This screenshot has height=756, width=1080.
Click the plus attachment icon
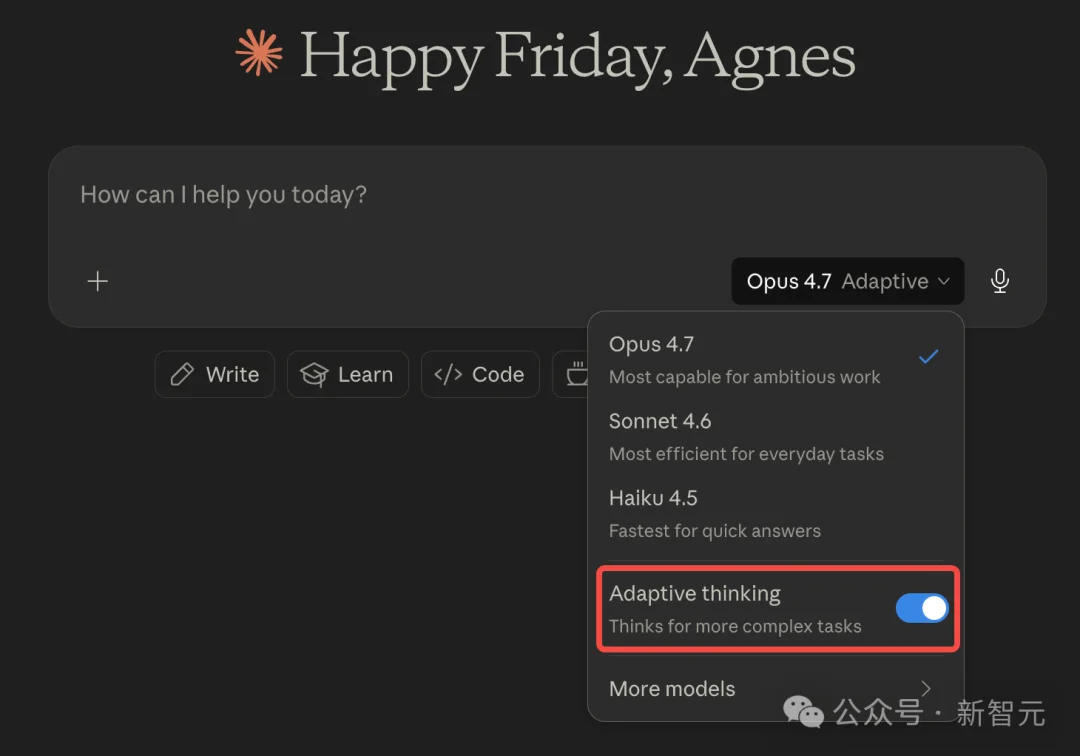(x=97, y=282)
